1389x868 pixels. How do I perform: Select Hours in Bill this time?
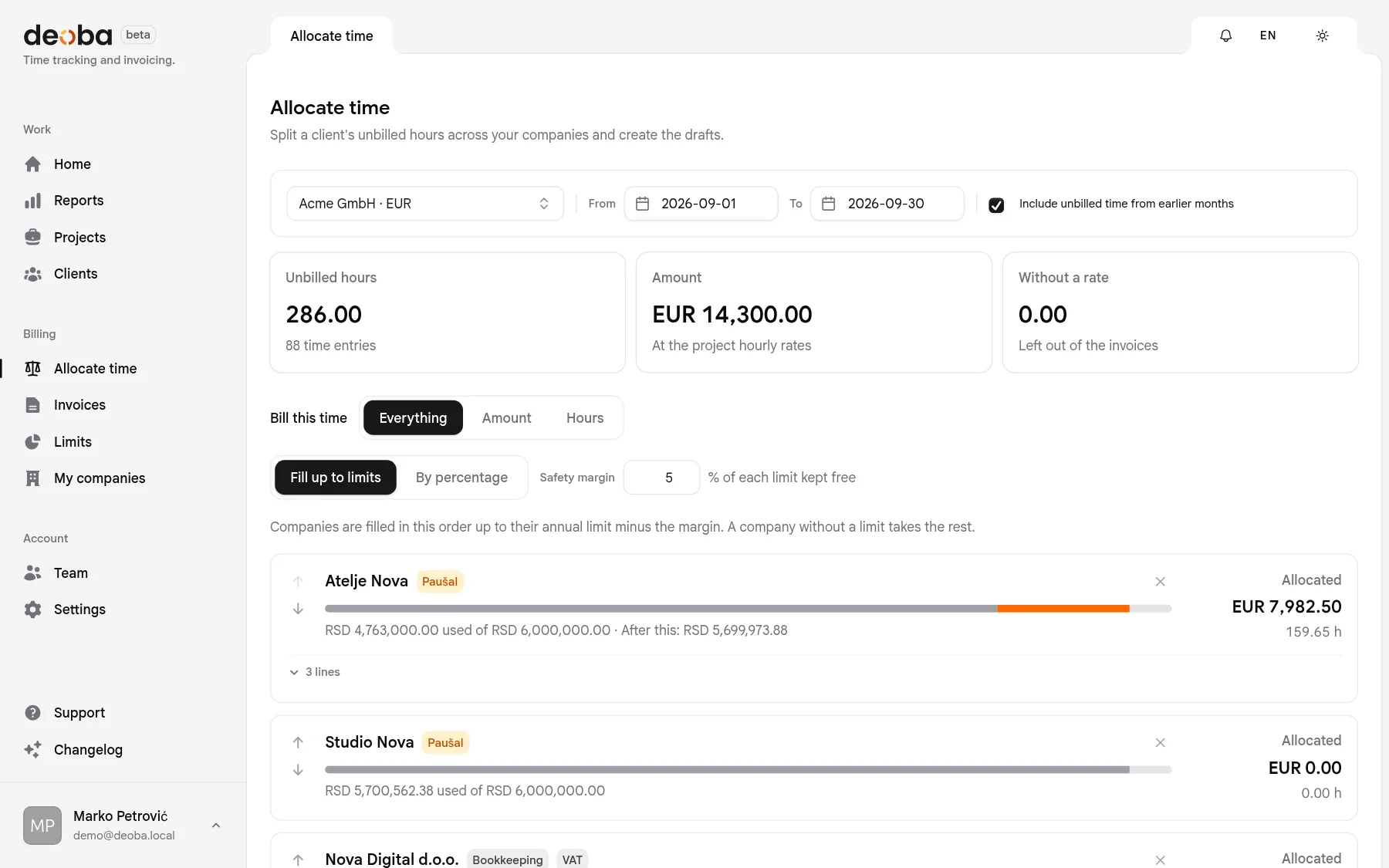point(585,418)
